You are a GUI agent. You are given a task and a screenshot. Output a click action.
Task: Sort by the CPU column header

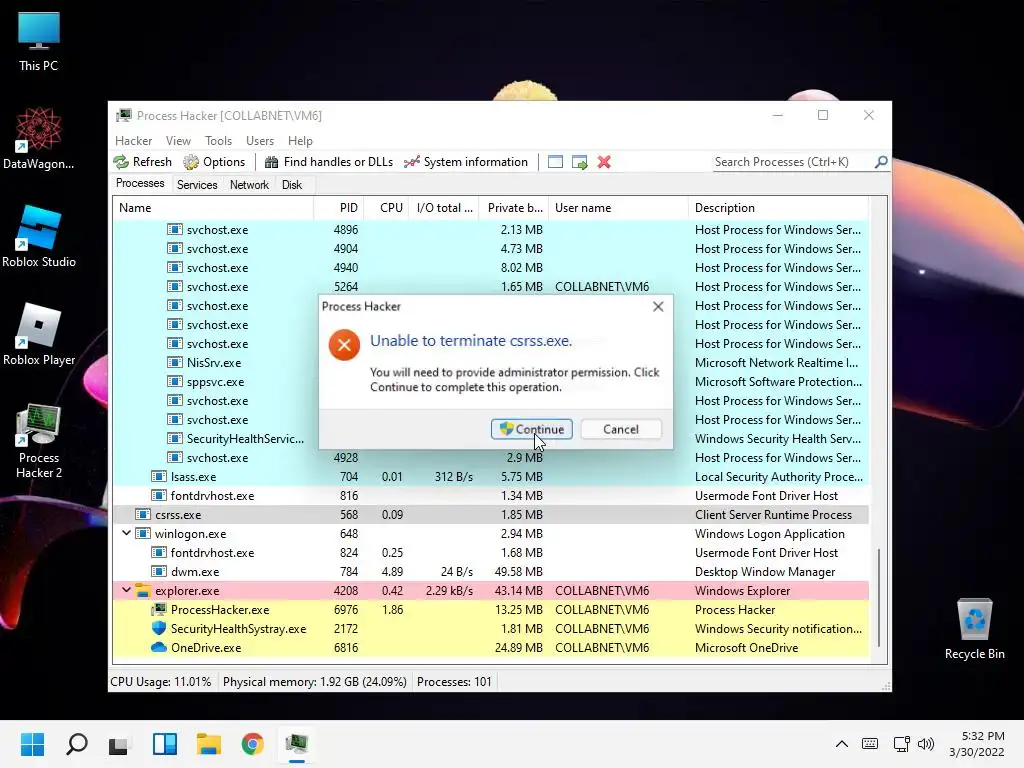pyautogui.click(x=387, y=208)
